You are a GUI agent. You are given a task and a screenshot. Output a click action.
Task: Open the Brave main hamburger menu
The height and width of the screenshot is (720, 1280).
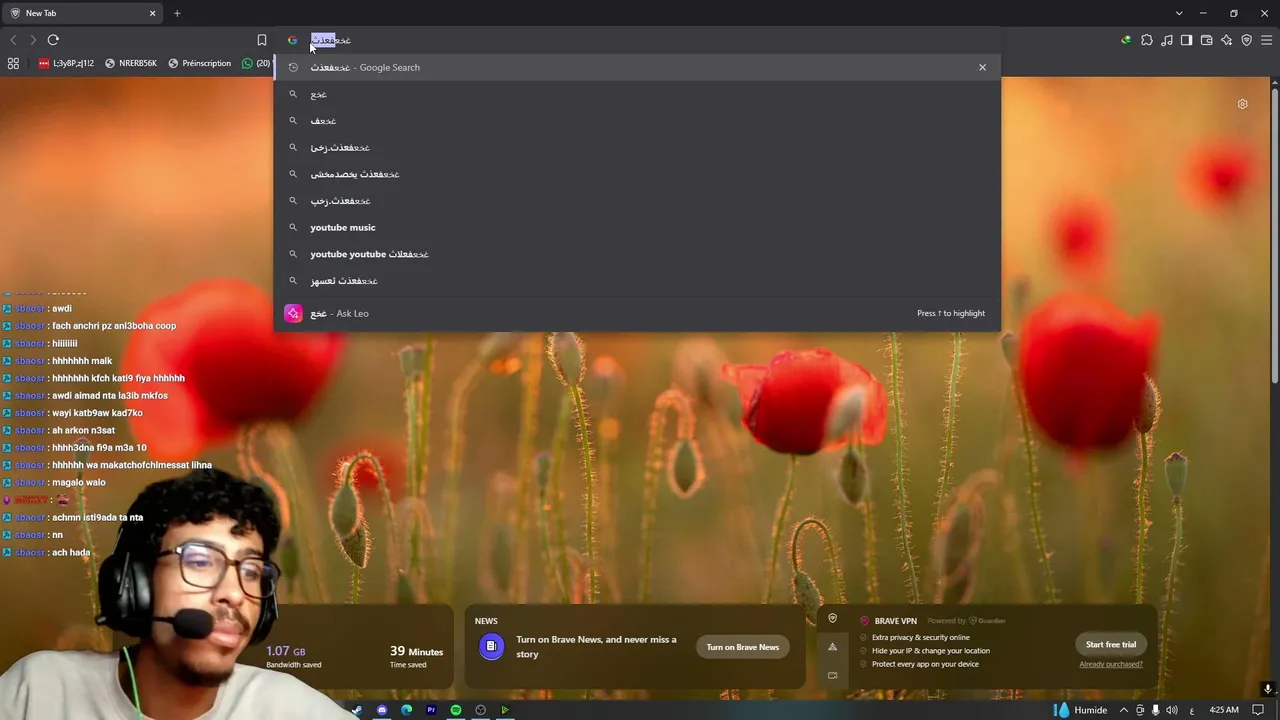click(1266, 40)
